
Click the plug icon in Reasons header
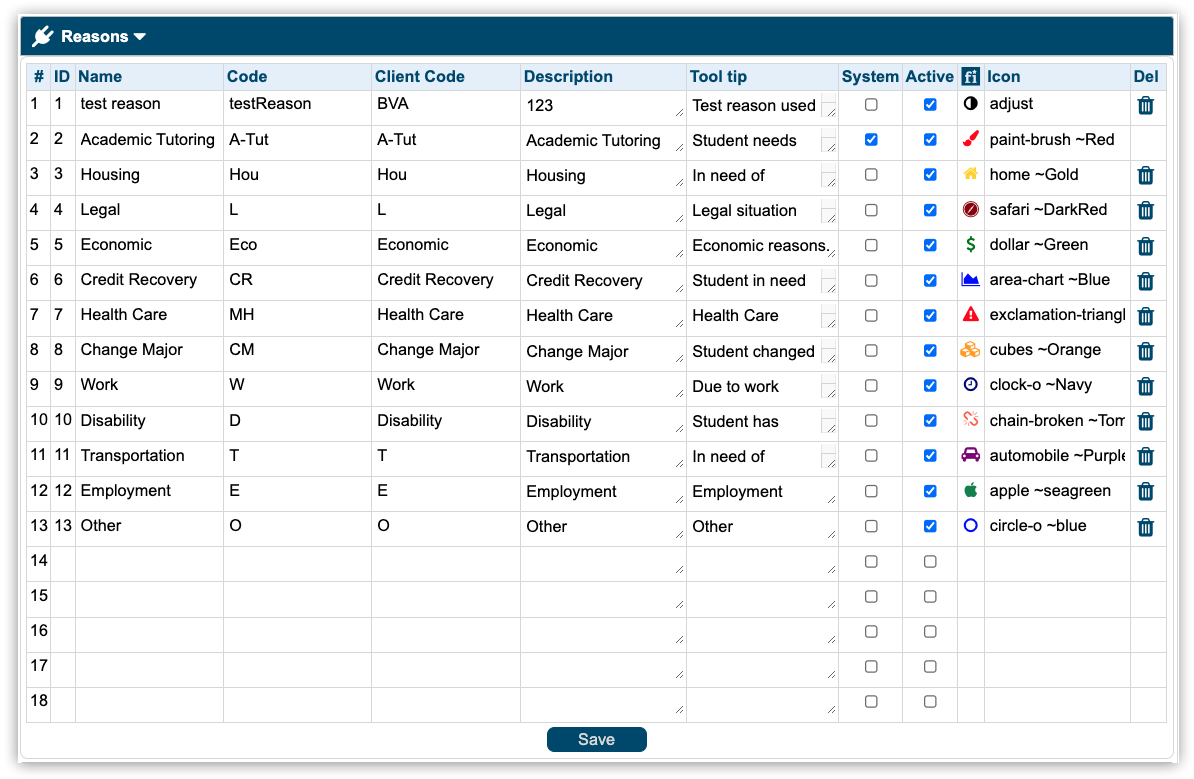coord(42,37)
